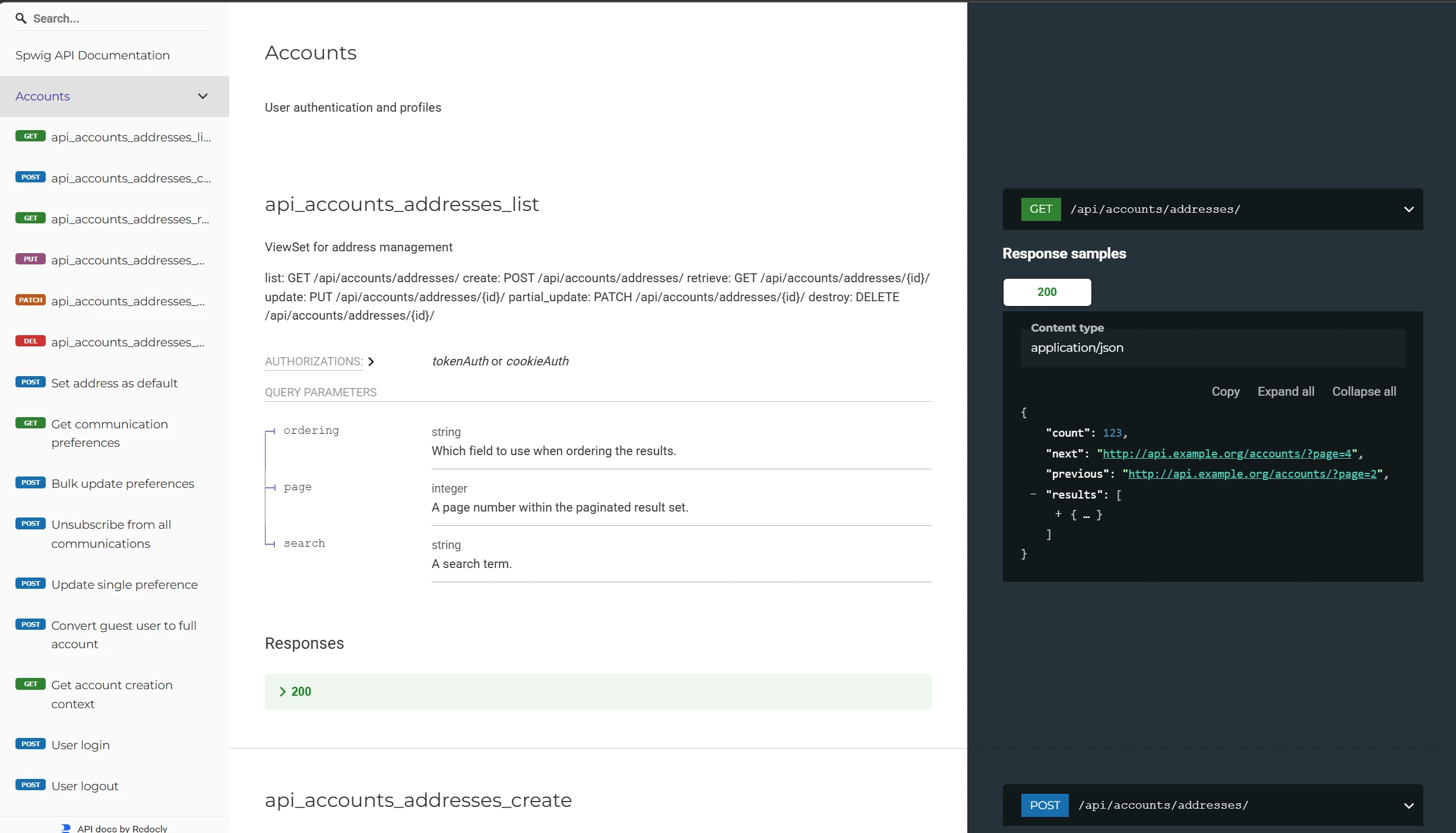Click the ordering query parameter name
The image size is (1456, 833).
pos(311,431)
